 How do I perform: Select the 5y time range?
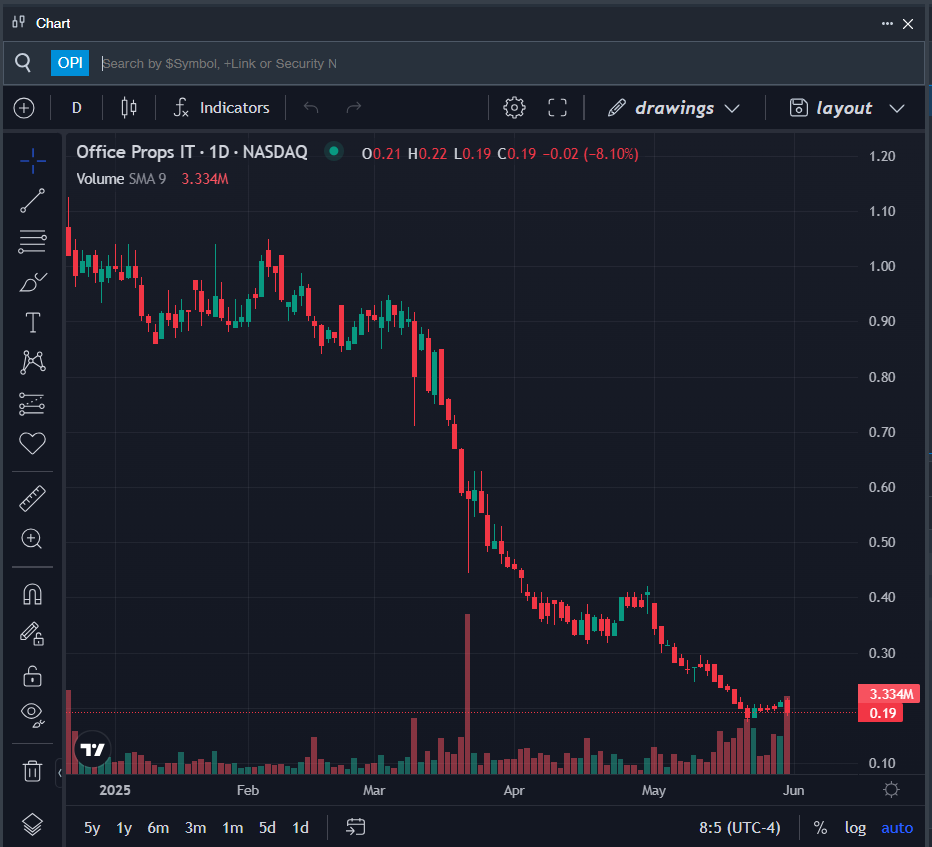click(92, 827)
